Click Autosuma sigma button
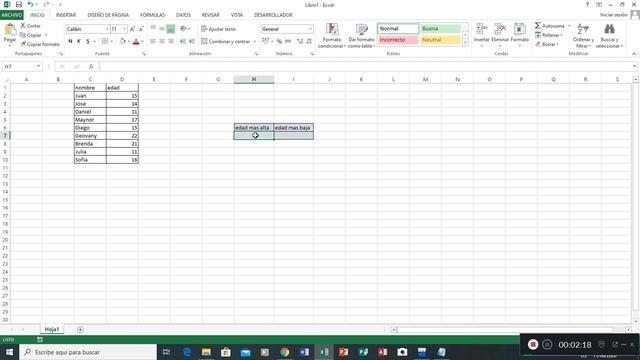This screenshot has height=360, width=640. (549, 26)
